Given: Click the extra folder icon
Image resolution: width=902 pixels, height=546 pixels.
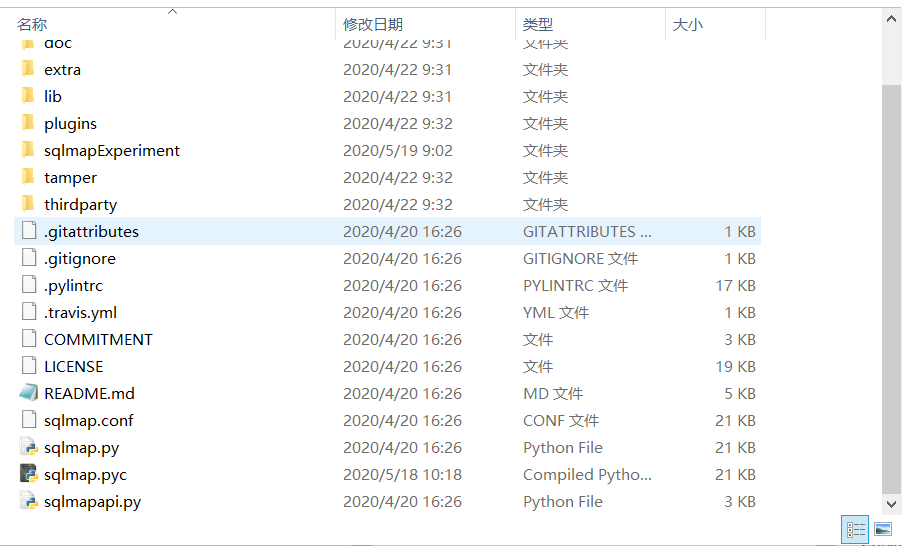Looking at the screenshot, I should (28, 69).
